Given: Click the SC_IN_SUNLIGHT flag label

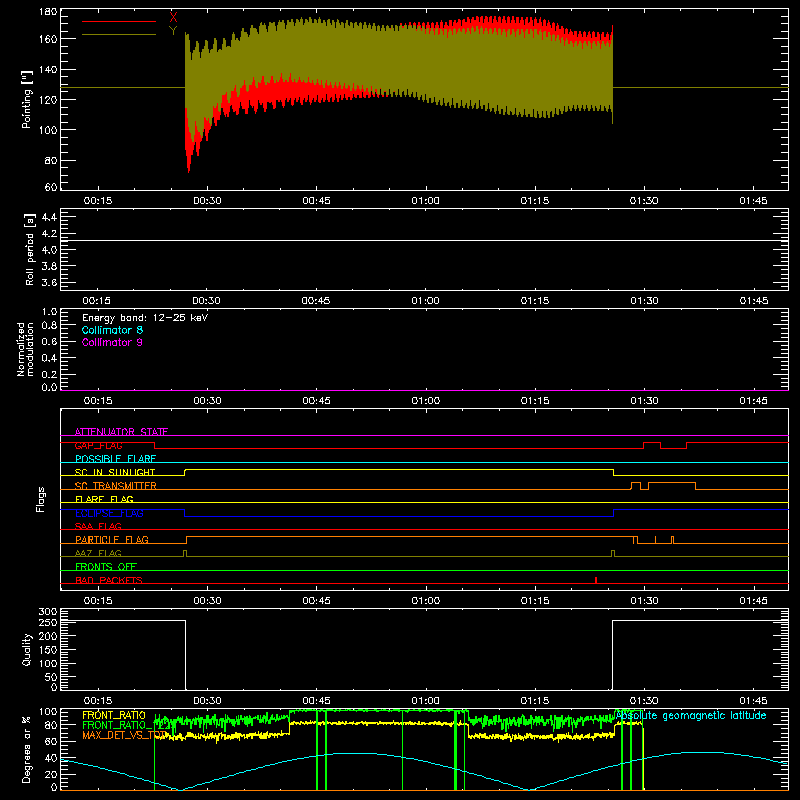Looking at the screenshot, I should click(115, 472).
